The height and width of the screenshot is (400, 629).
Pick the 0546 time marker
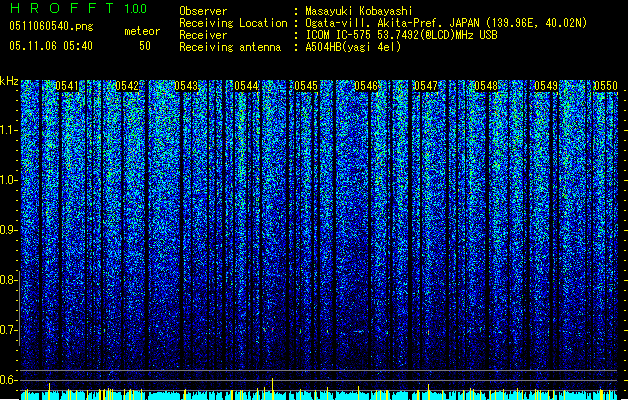366,86
